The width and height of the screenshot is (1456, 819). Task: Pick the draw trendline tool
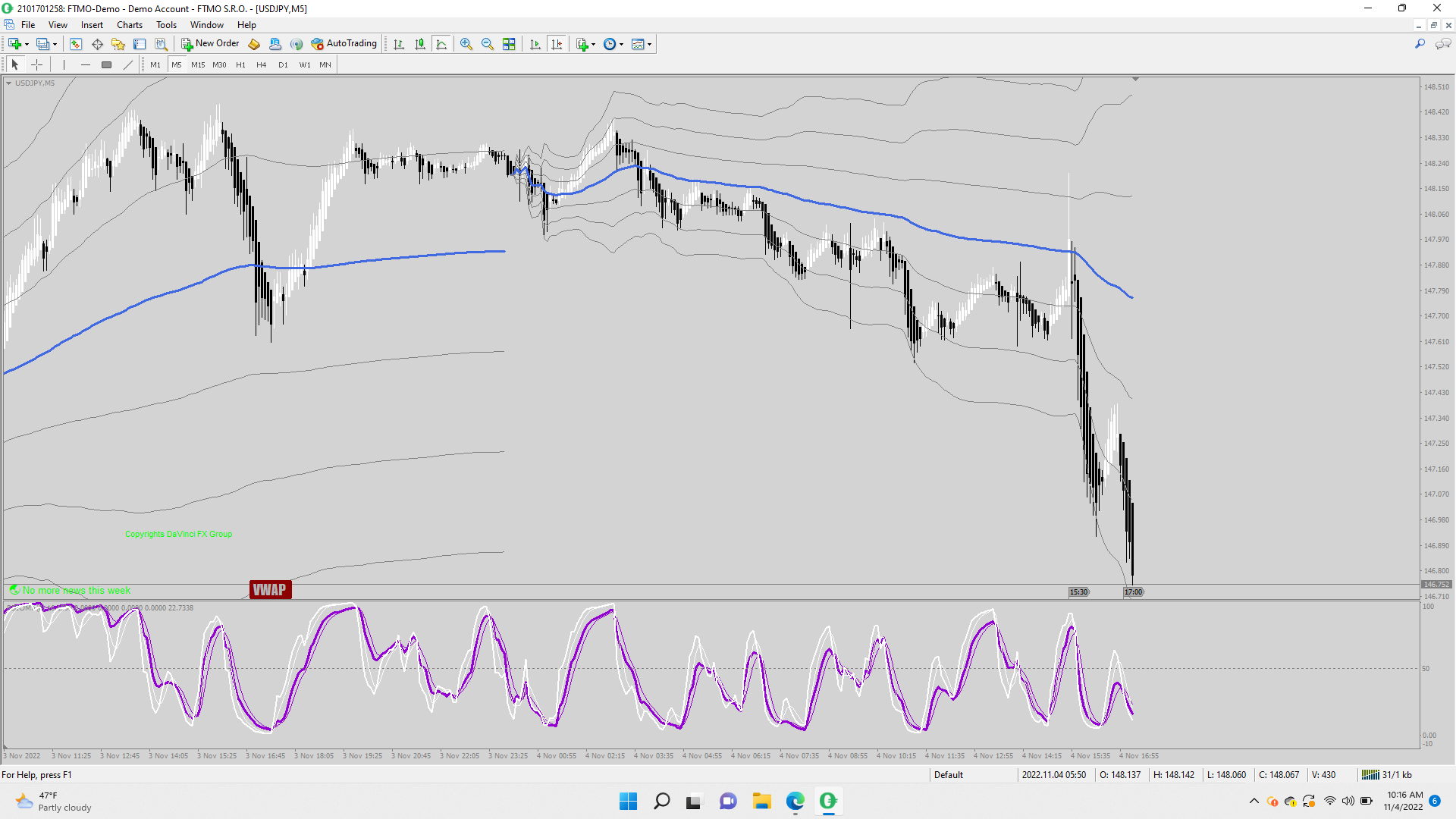click(128, 65)
